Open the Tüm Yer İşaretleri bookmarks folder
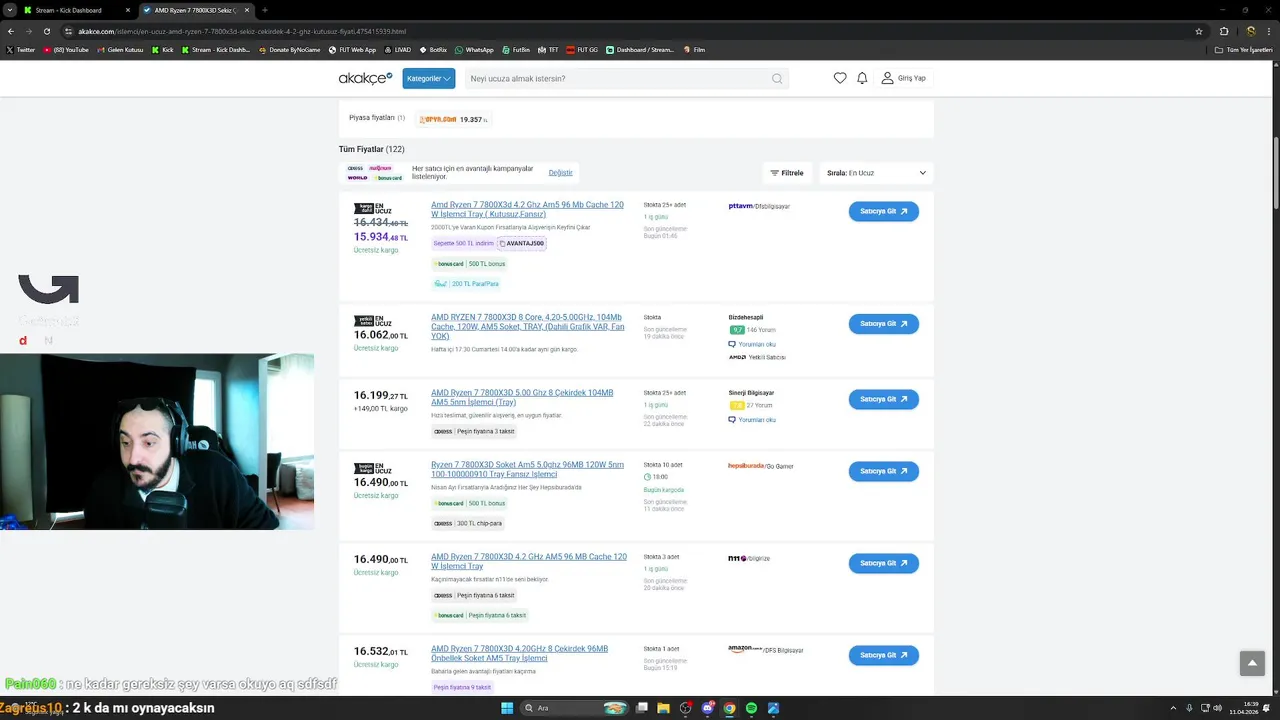Viewport: 1280px width, 720px height. [1244, 49]
